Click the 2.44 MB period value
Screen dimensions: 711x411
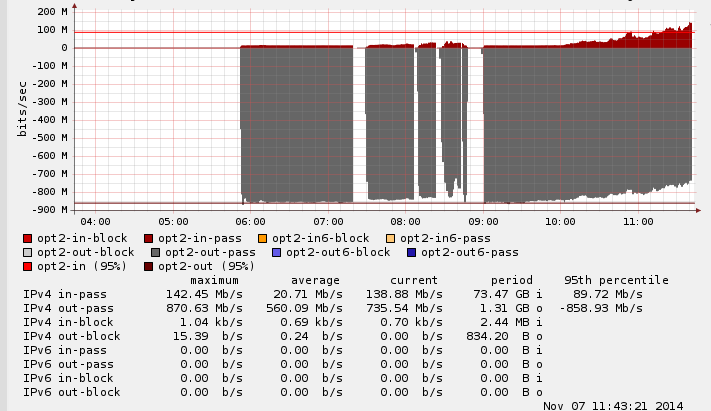(x=505, y=323)
